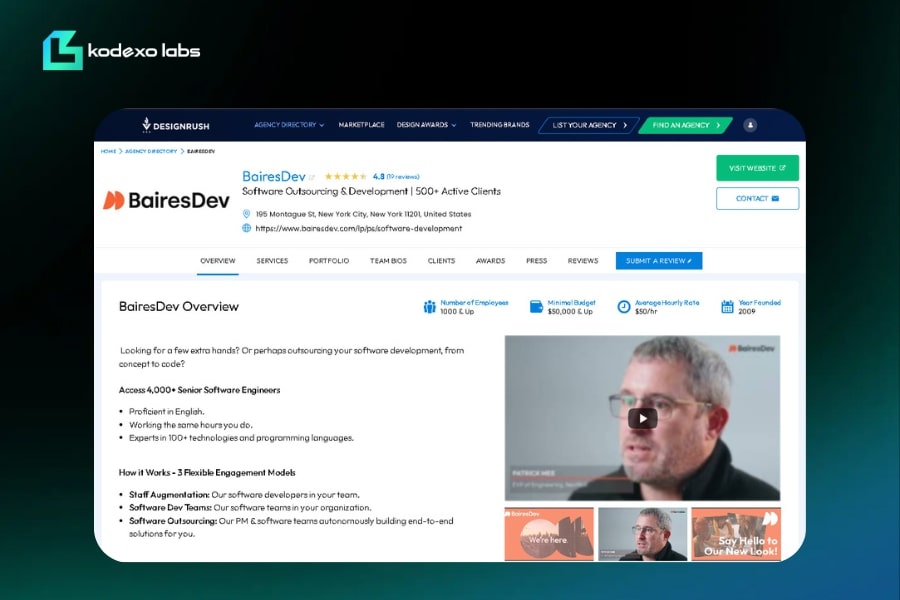Click the 'BairesDev Overview' heading
The height and width of the screenshot is (600, 900).
(x=179, y=307)
